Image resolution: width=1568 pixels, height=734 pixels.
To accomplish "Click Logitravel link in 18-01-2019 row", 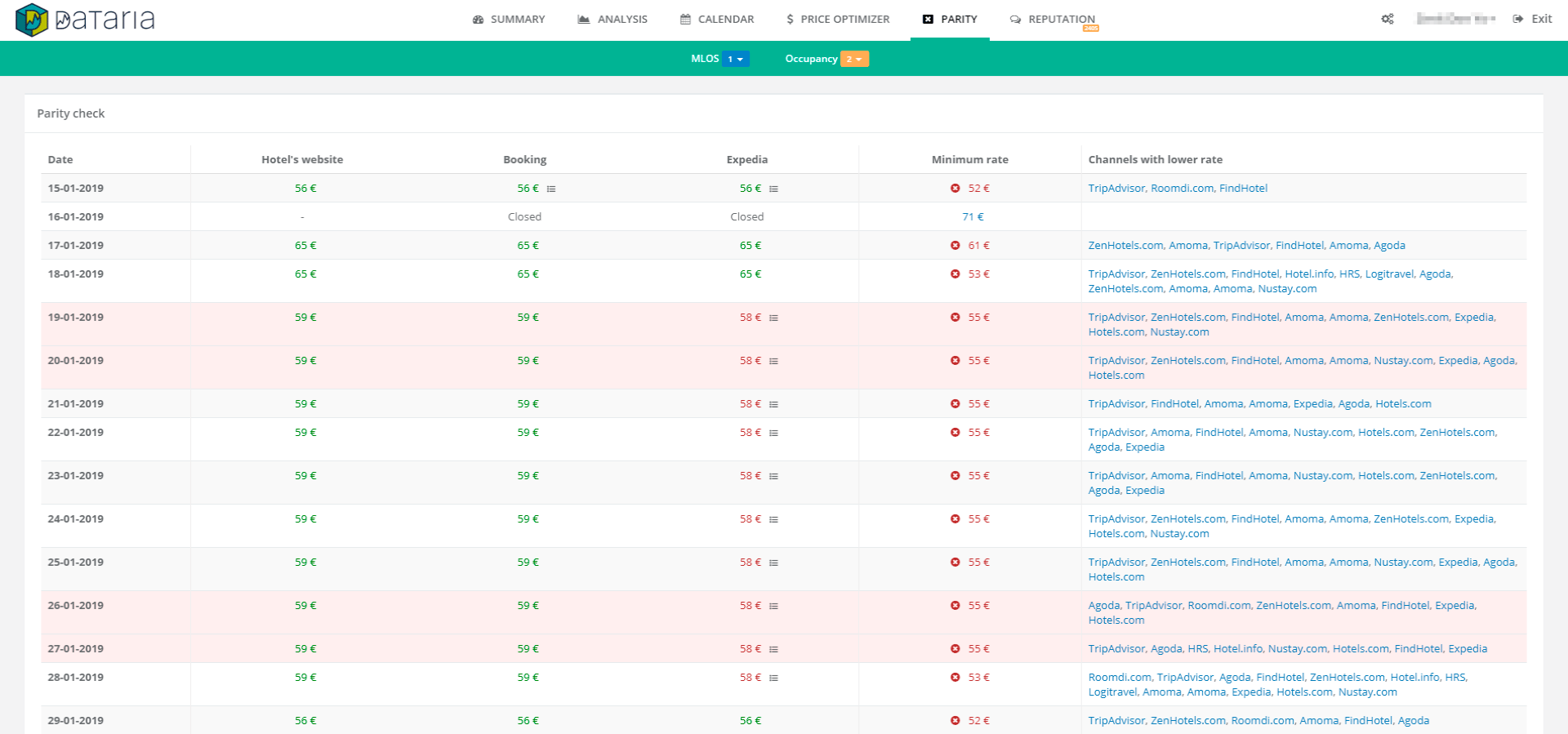I will tap(1389, 274).
